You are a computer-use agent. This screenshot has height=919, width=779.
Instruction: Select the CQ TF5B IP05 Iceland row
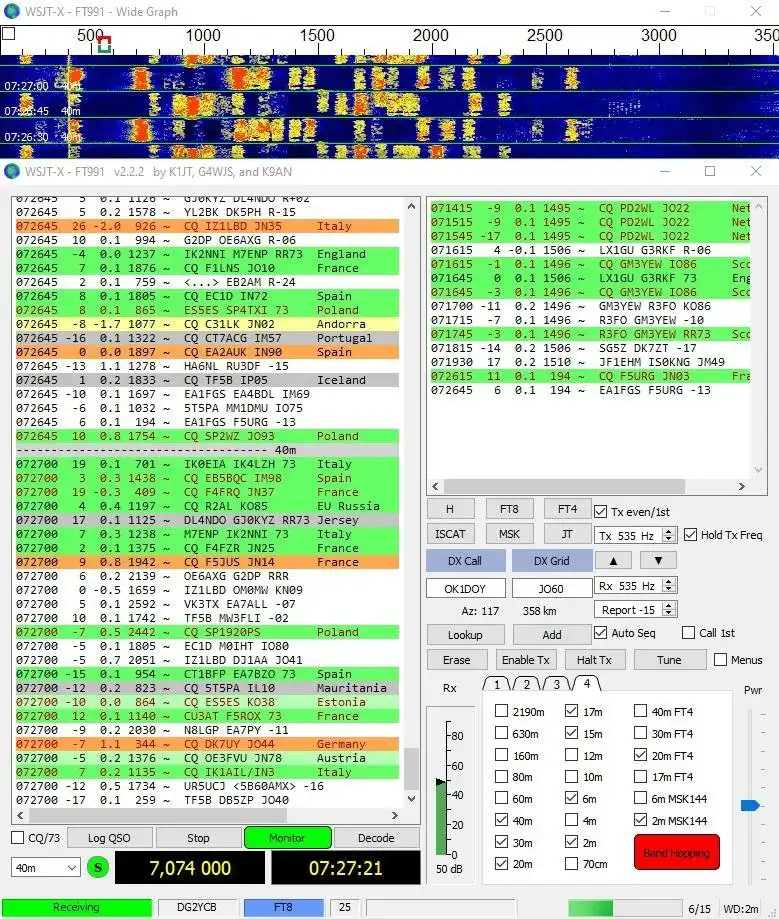click(x=207, y=380)
